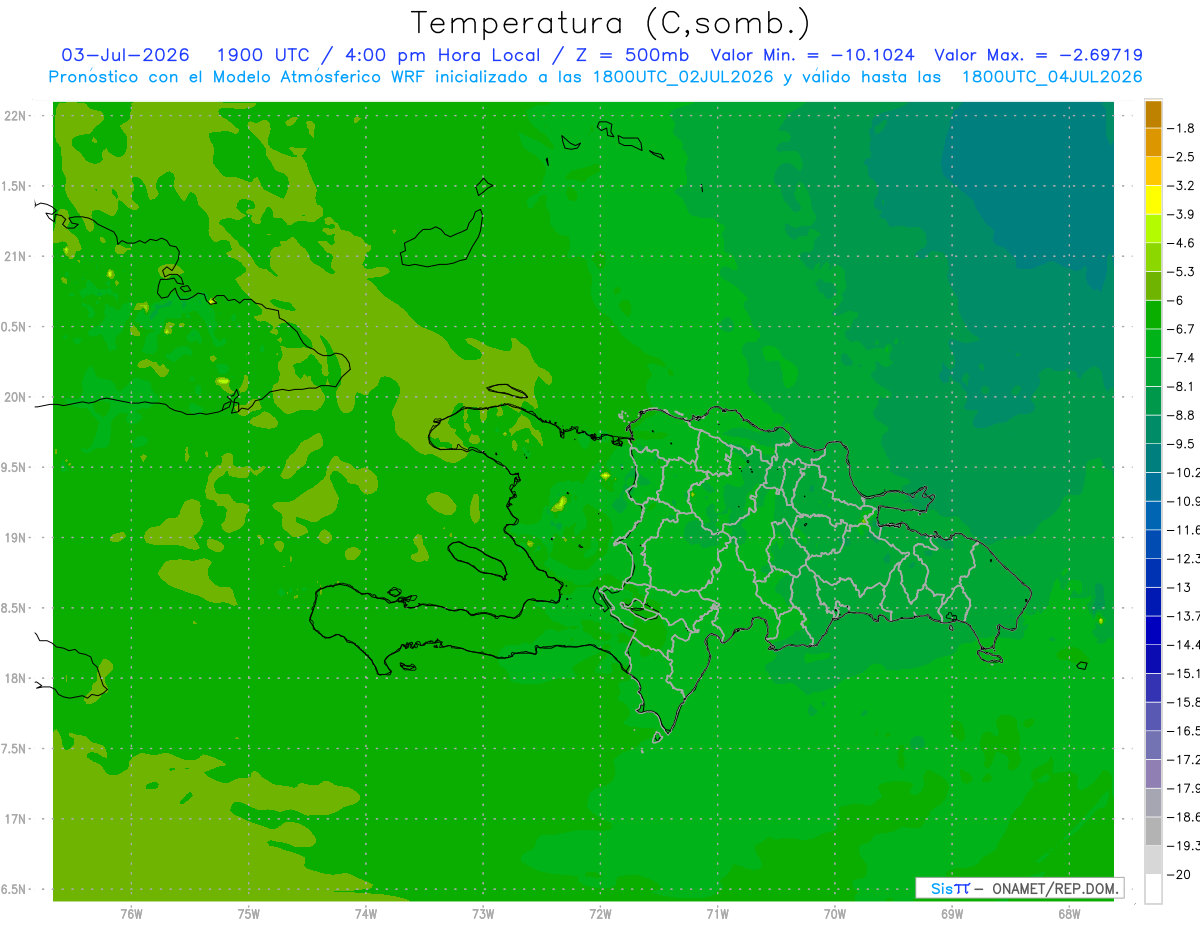Select the 'Z = 500mb' level label
The image size is (1200, 927).
pyautogui.click(x=631, y=55)
